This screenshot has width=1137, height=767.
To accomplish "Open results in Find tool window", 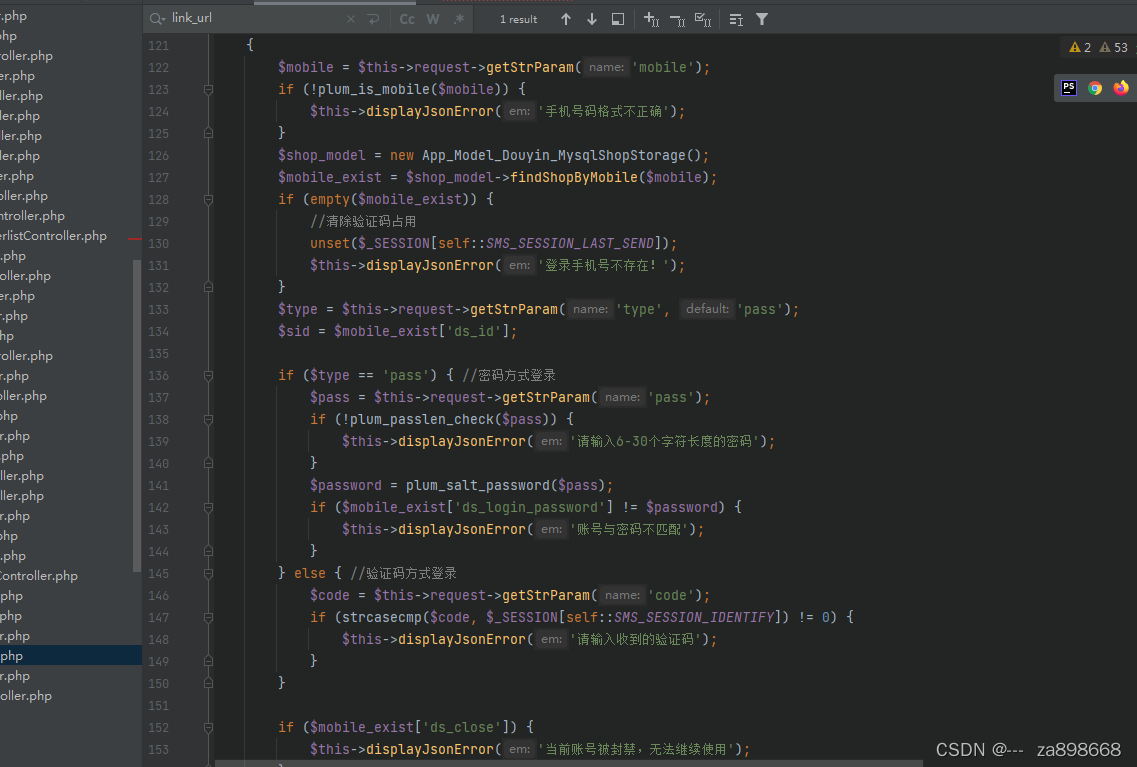I will pyautogui.click(x=618, y=20).
